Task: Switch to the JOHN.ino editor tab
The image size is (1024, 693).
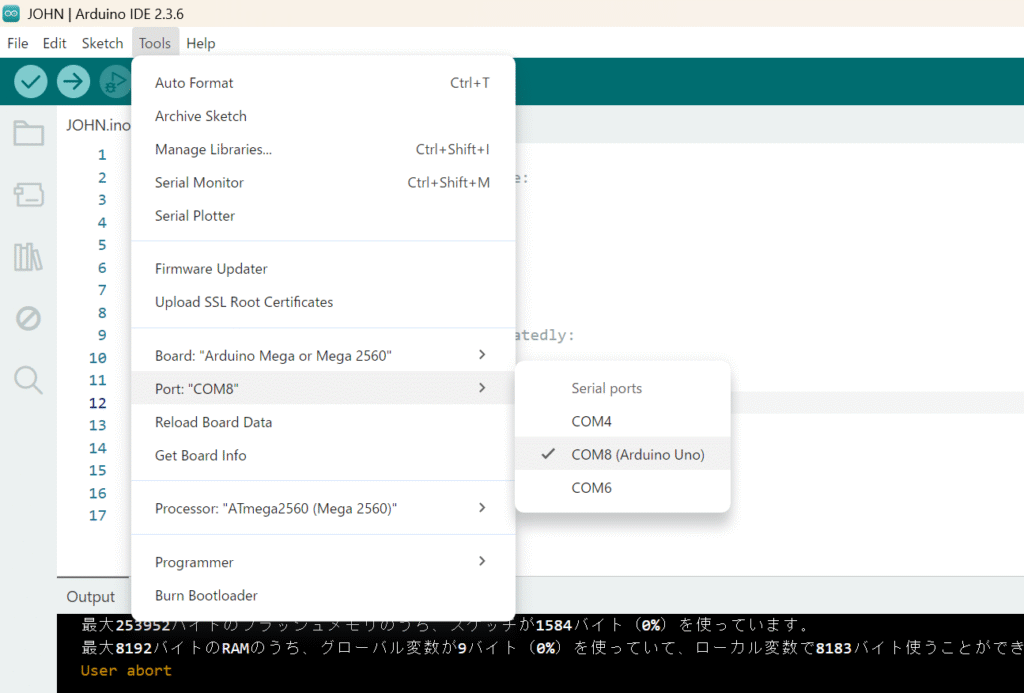Action: pos(98,125)
